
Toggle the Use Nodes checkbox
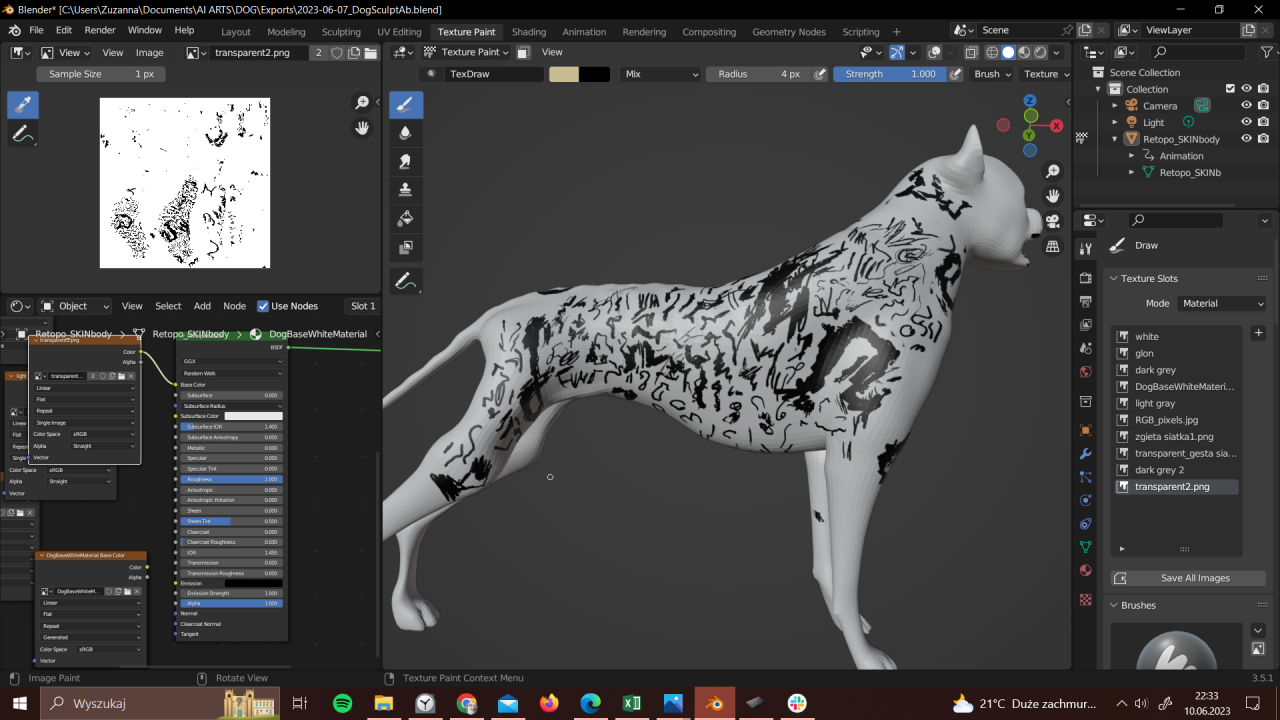tap(263, 306)
